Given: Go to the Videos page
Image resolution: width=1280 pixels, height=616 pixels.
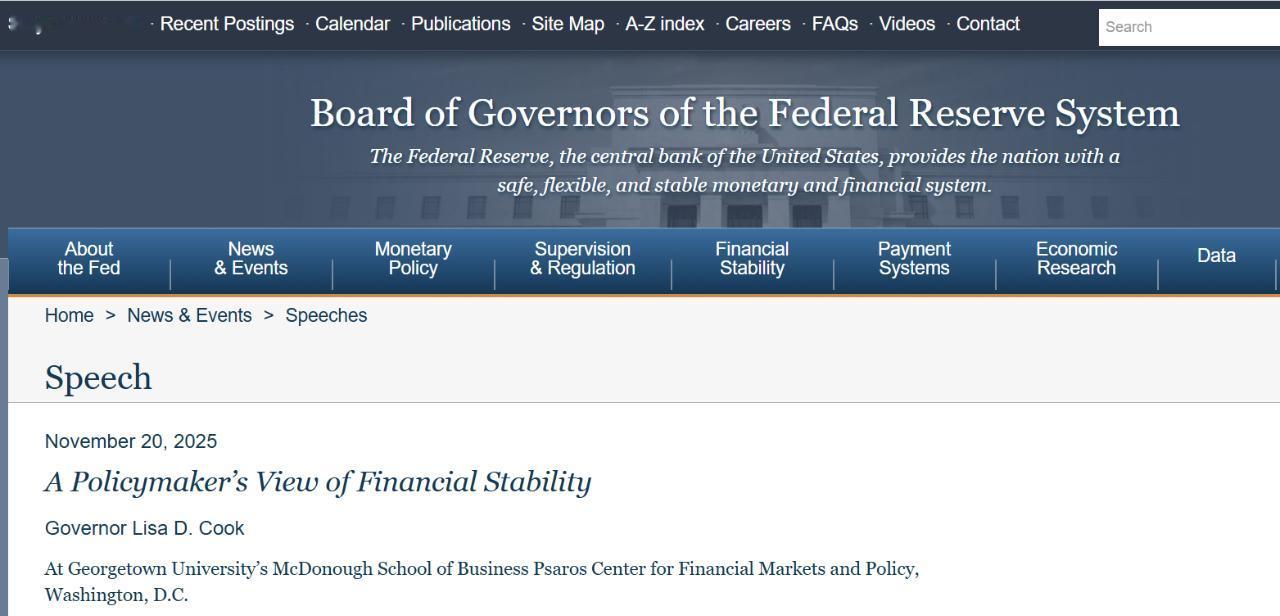Looking at the screenshot, I should (x=906, y=24).
